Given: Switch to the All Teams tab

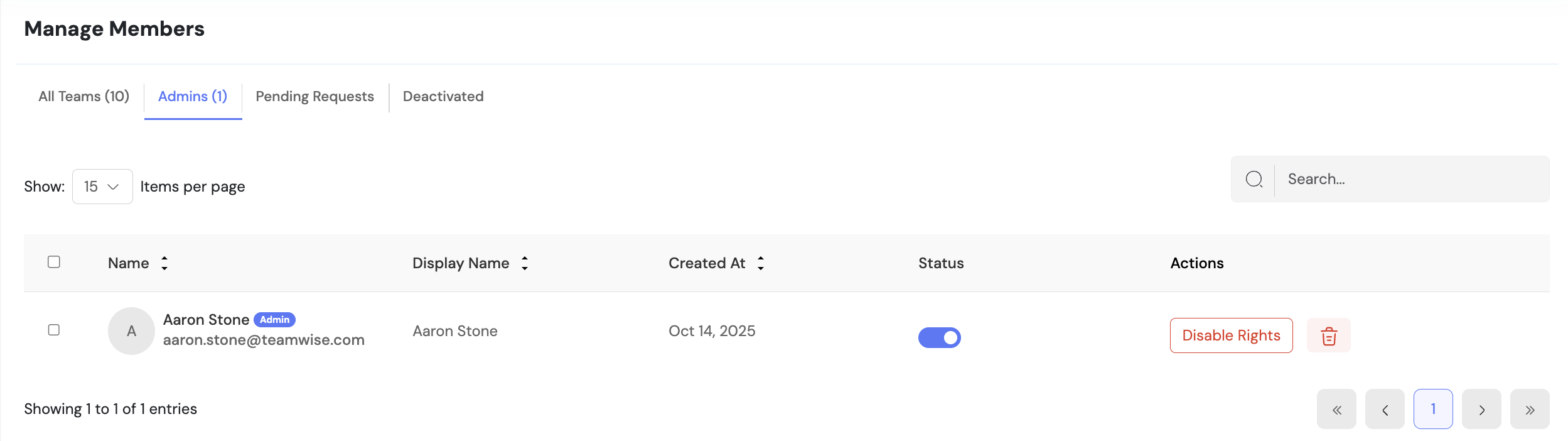Looking at the screenshot, I should [x=83, y=97].
